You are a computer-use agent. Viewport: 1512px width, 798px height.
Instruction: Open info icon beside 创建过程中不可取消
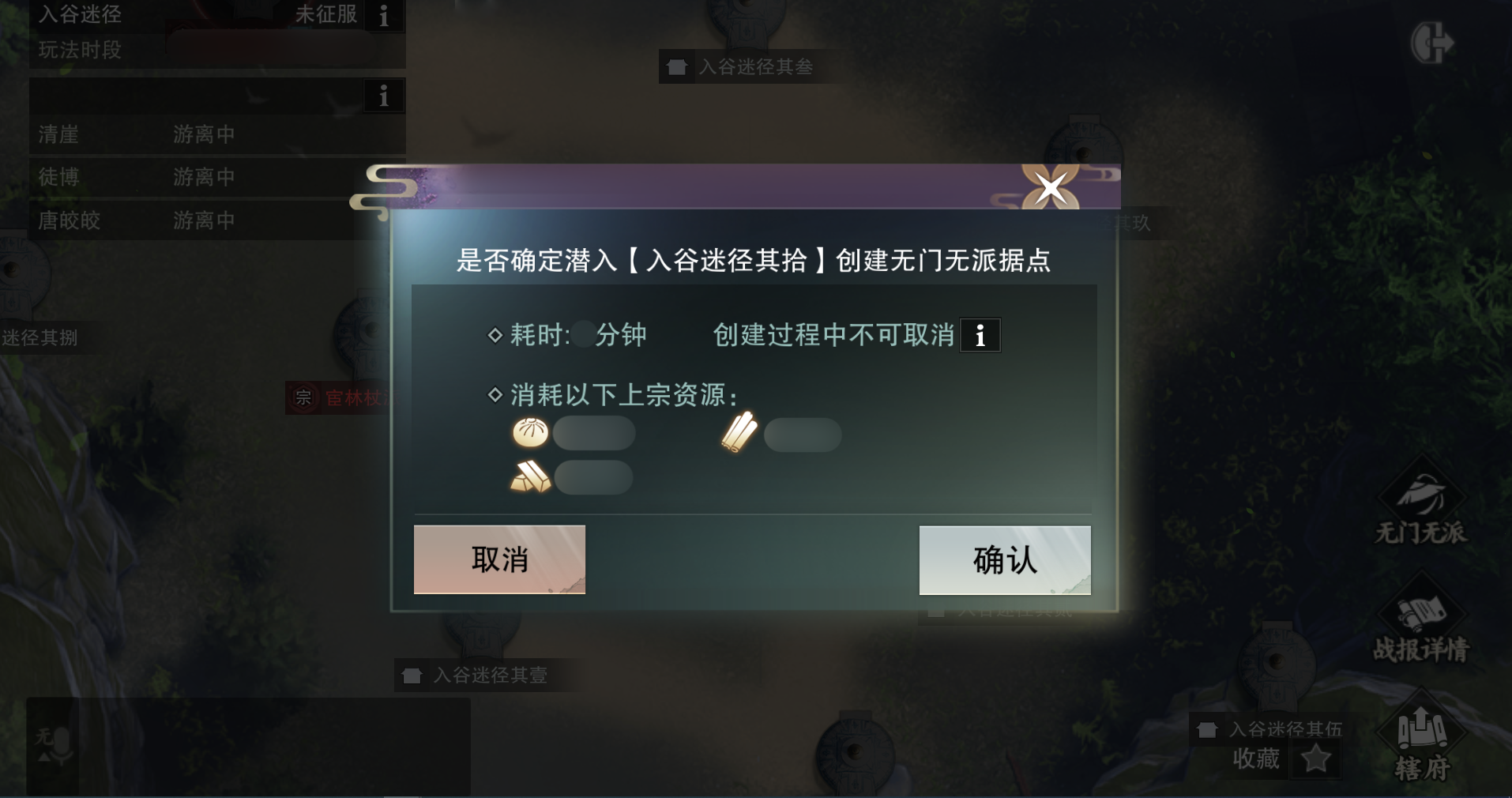980,335
